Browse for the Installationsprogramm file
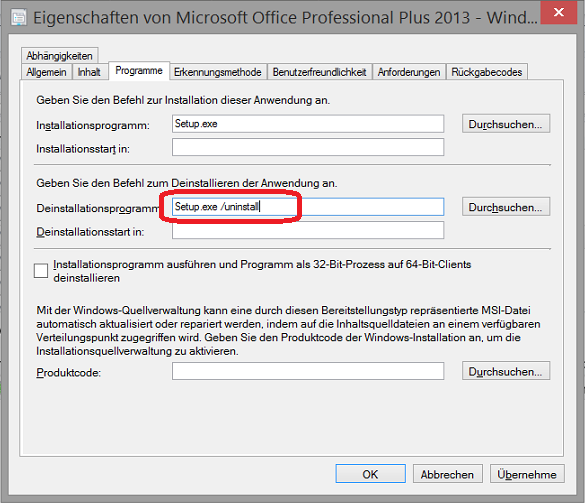Screen dimensions: 585x503 pos(506,124)
